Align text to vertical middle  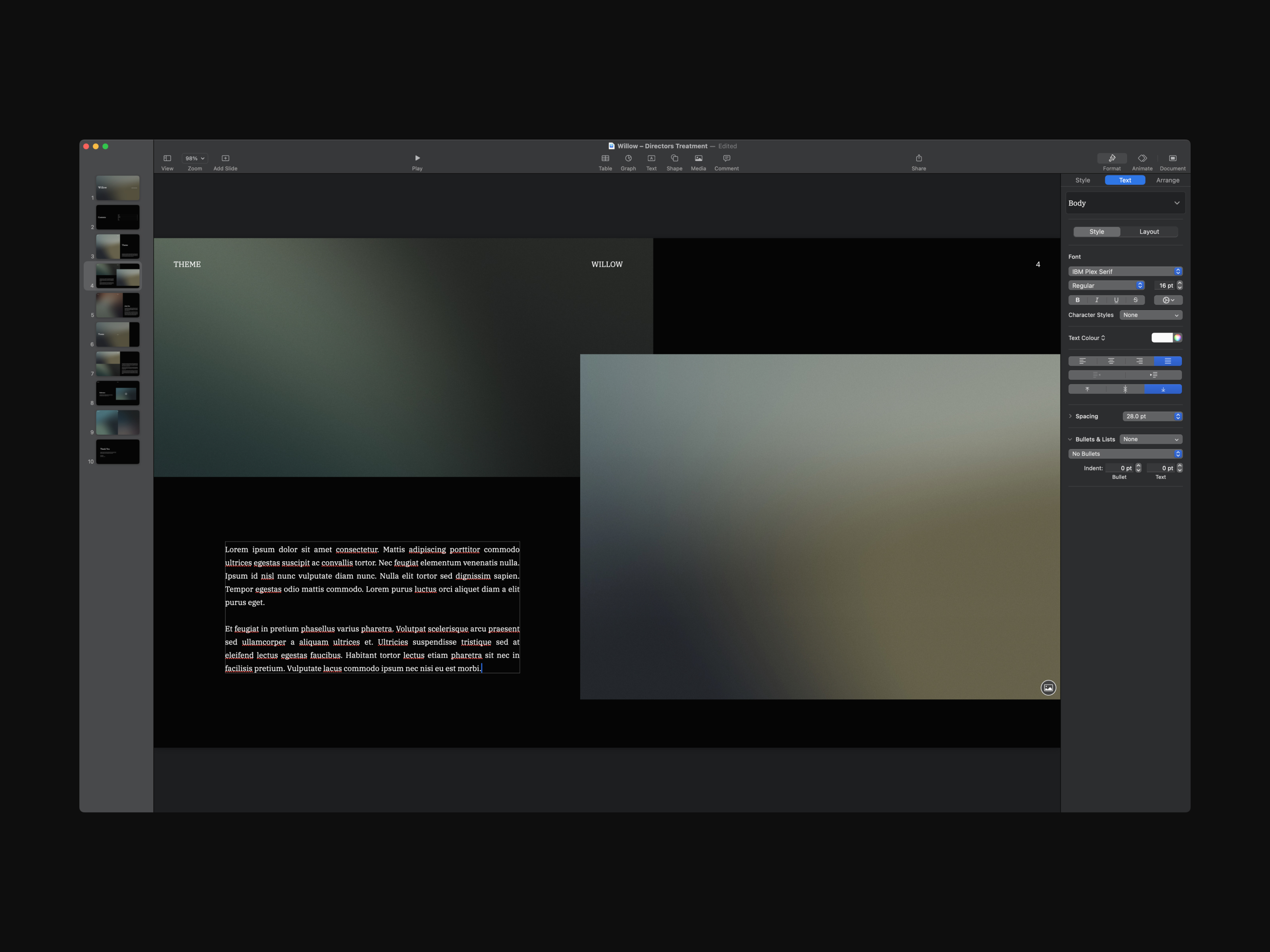click(x=1125, y=389)
